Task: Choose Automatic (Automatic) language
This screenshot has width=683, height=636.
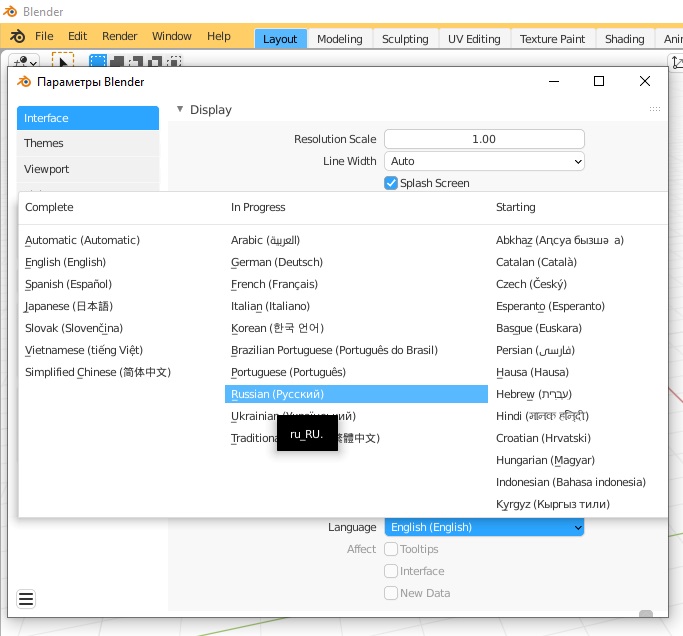Action: (82, 240)
